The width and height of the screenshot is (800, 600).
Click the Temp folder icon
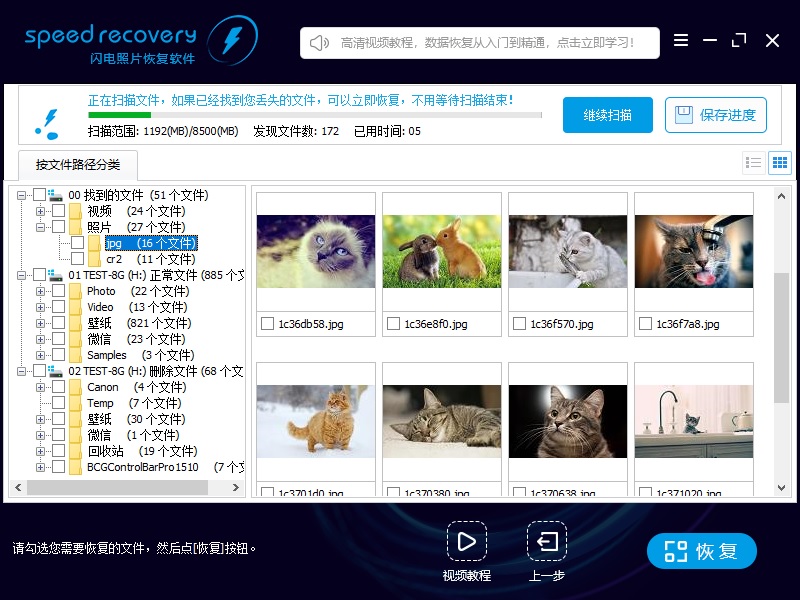(76, 403)
